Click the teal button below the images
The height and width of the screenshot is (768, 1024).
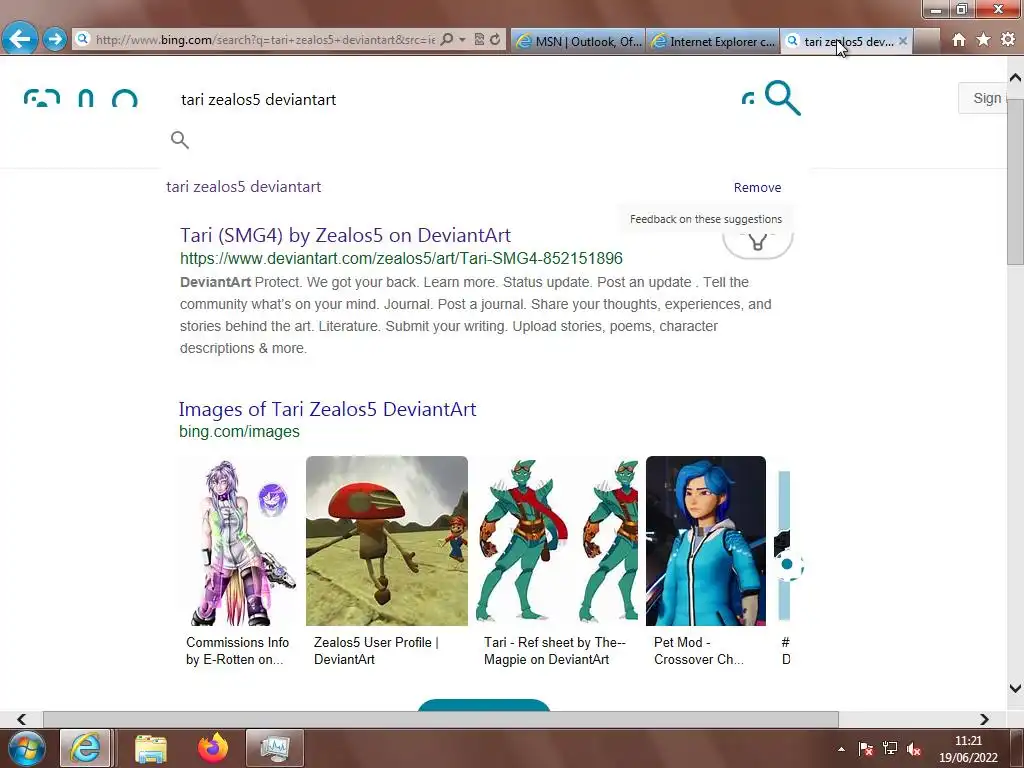[x=483, y=705]
